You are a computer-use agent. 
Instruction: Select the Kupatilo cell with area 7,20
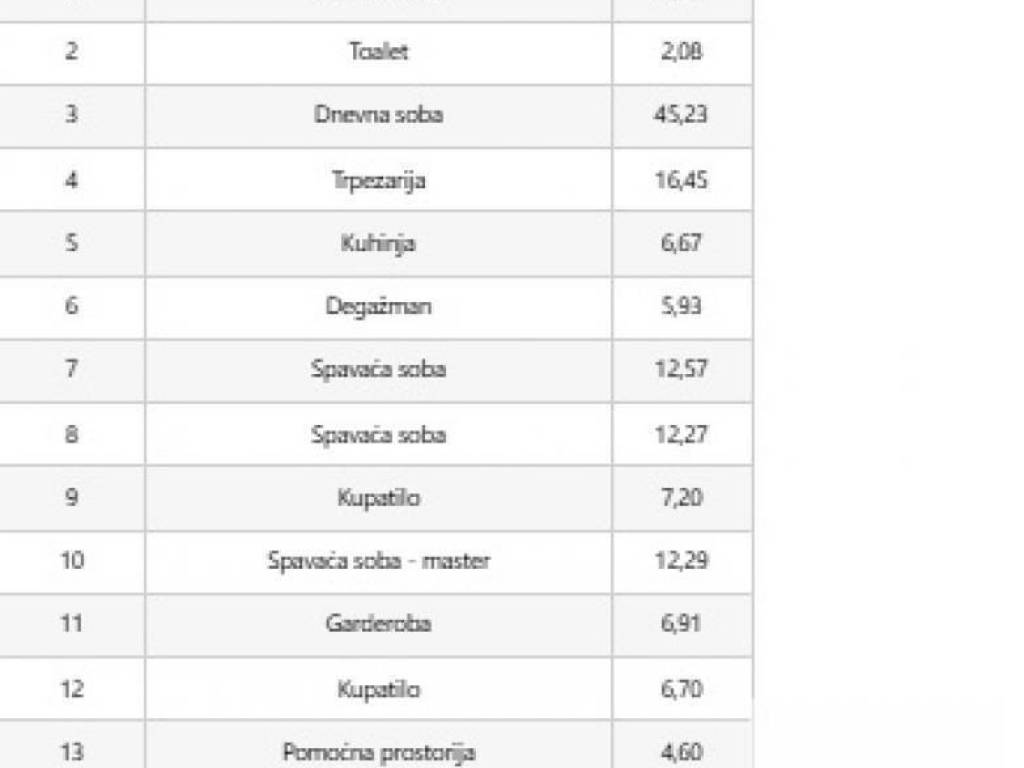tap(378, 498)
